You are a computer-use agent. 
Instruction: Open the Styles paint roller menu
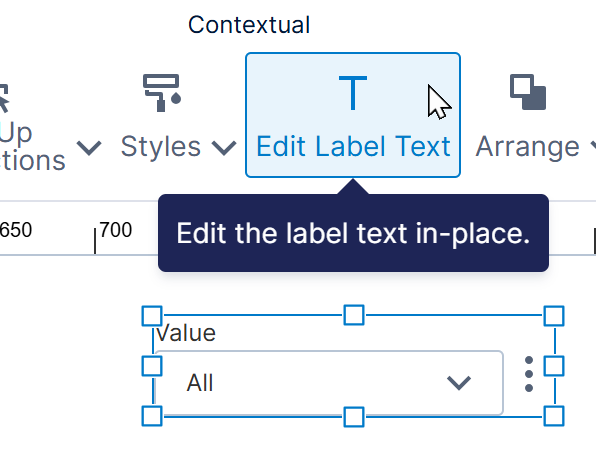162,93
